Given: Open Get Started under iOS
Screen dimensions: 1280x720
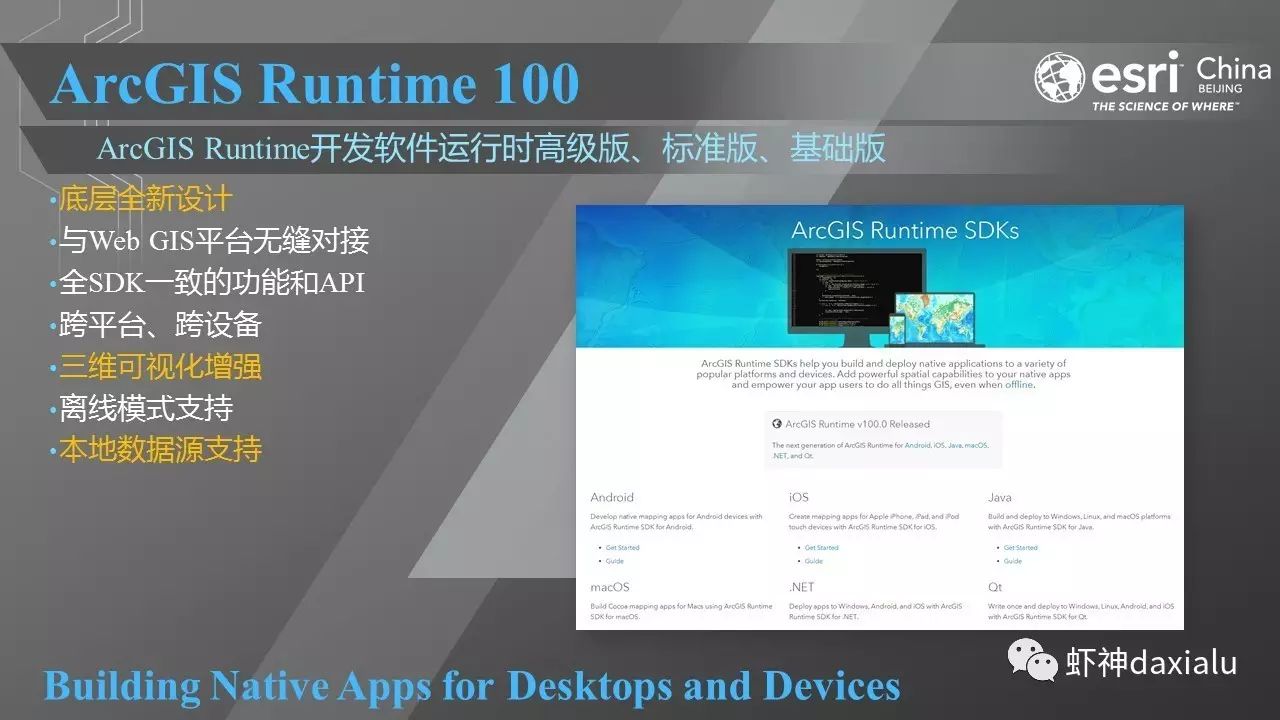Looking at the screenshot, I should (821, 547).
